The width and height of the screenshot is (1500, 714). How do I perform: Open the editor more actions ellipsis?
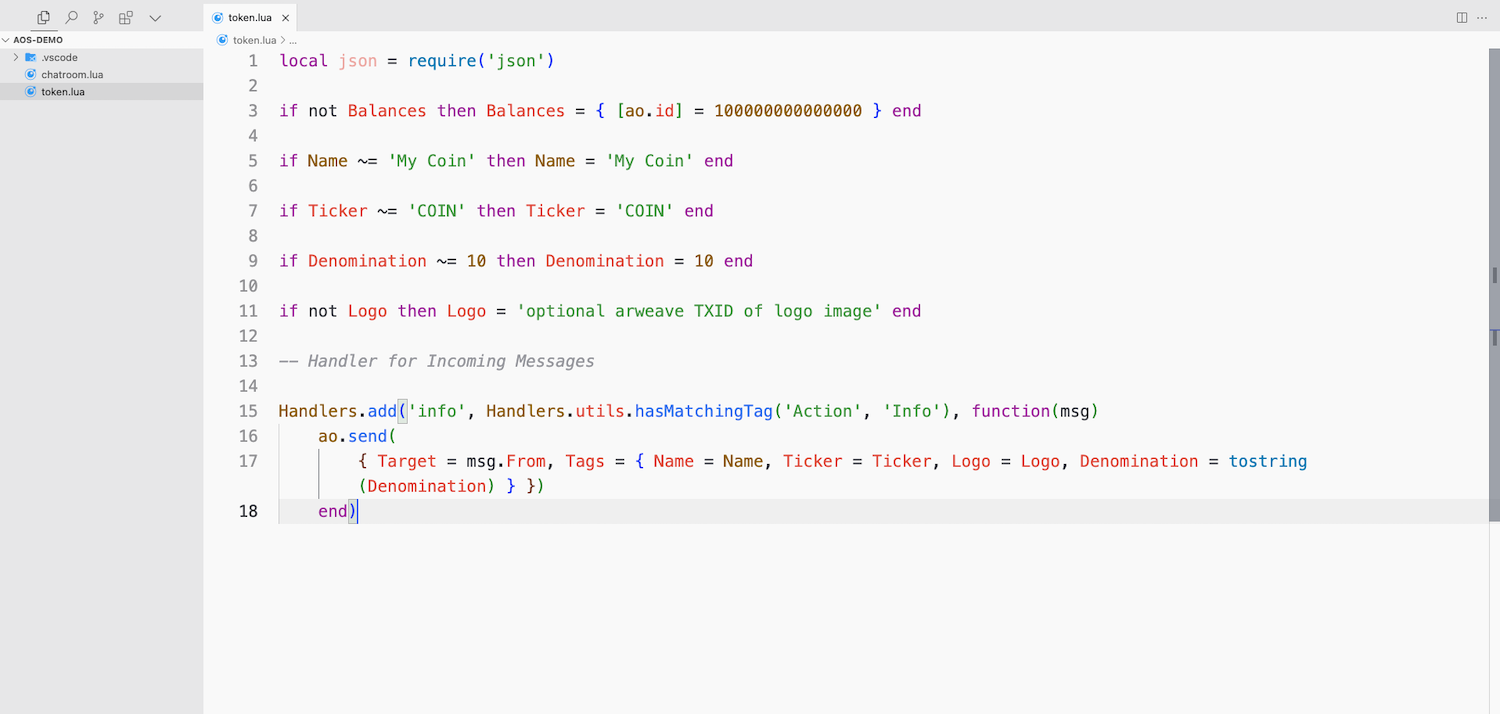click(x=1483, y=17)
